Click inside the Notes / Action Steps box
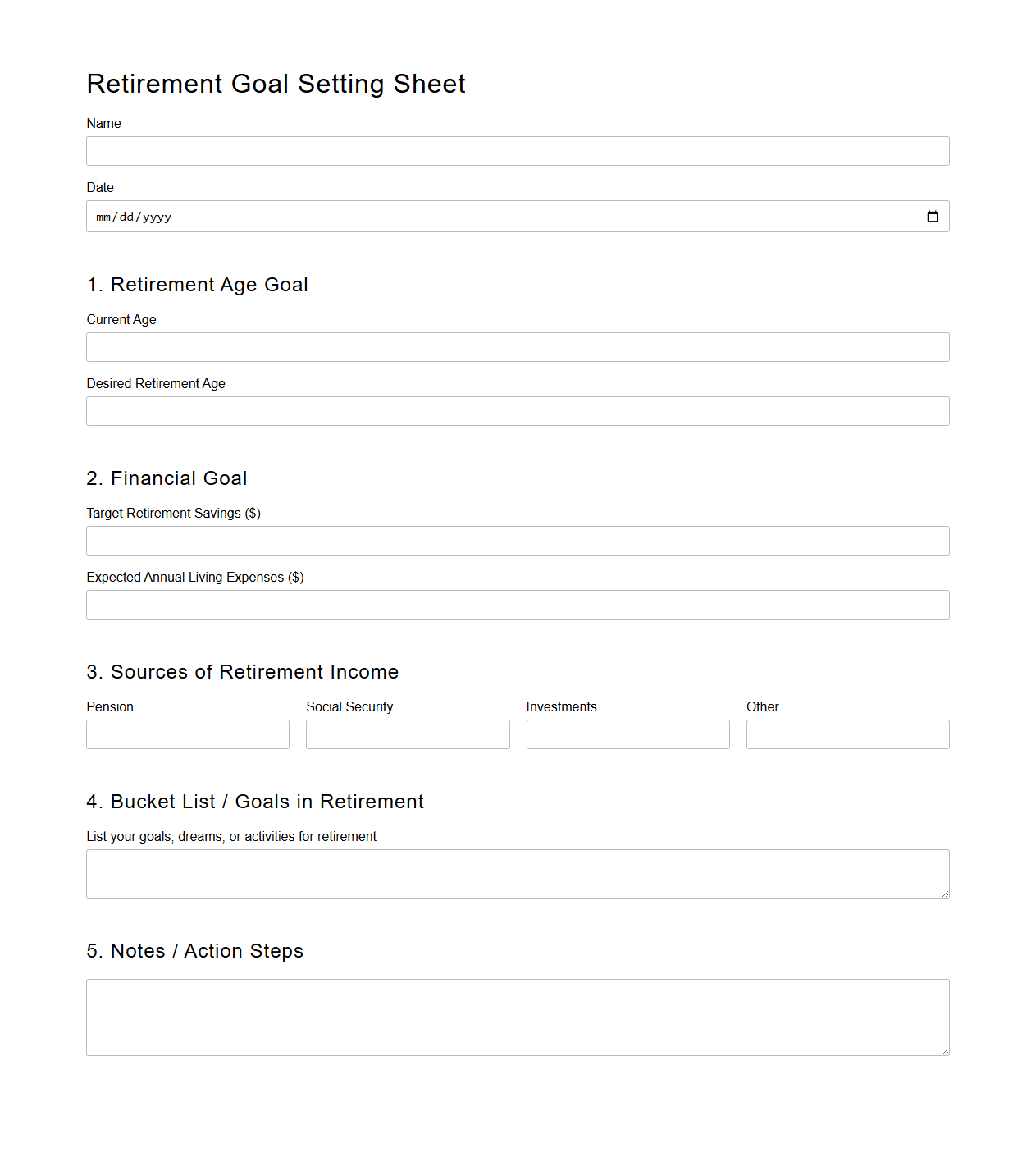Screen dimensions: 1036x1166 (x=517, y=1017)
